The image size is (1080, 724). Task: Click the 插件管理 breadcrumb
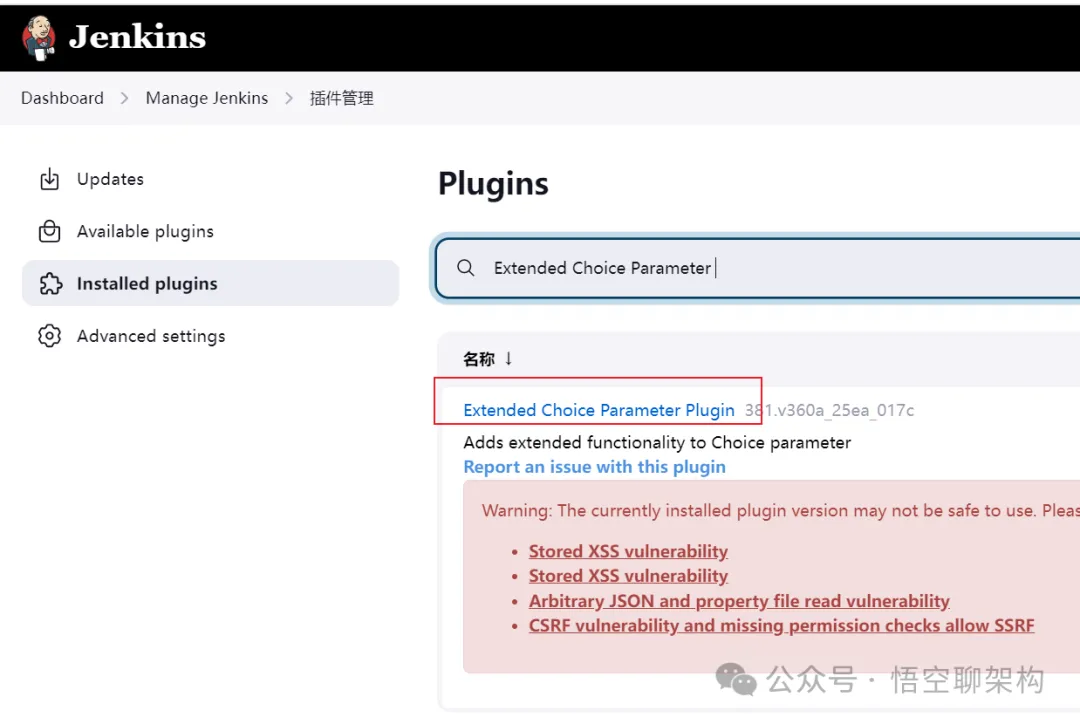click(341, 98)
